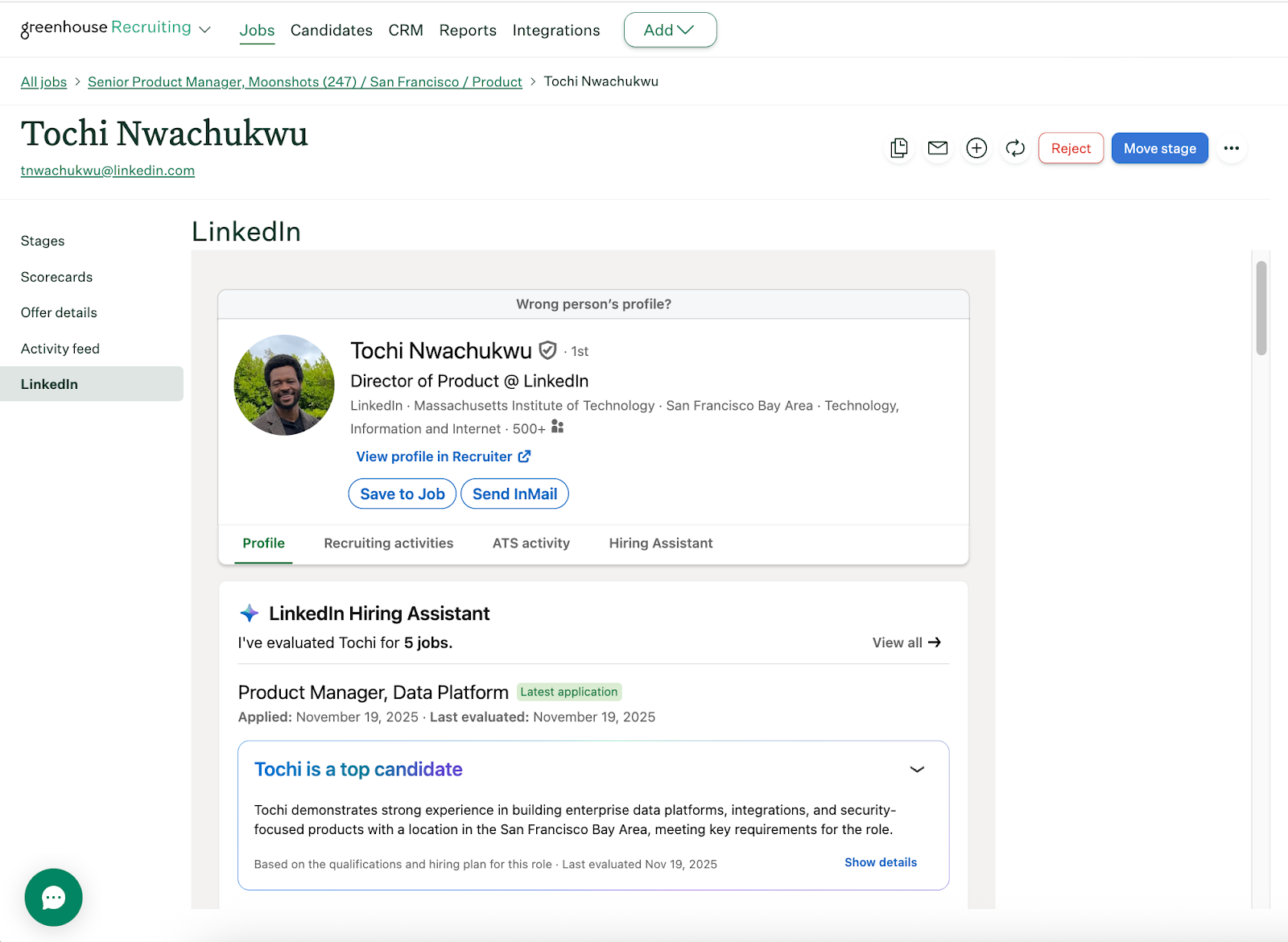Screen dimensions: 1288x942
Task: Expand the Greenhouse Recruiting product switcher
Action: [x=204, y=30]
